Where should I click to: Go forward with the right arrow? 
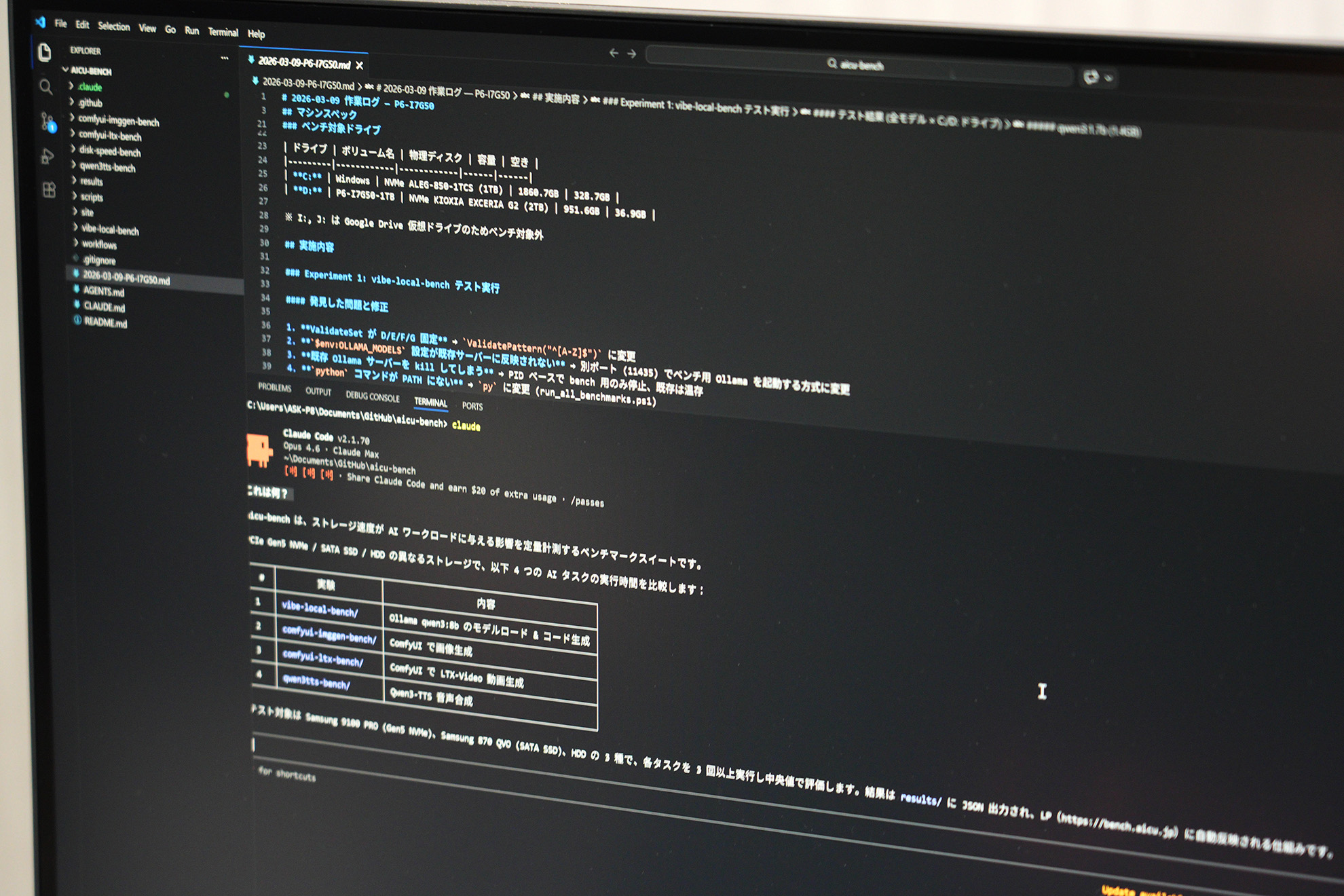click(632, 54)
